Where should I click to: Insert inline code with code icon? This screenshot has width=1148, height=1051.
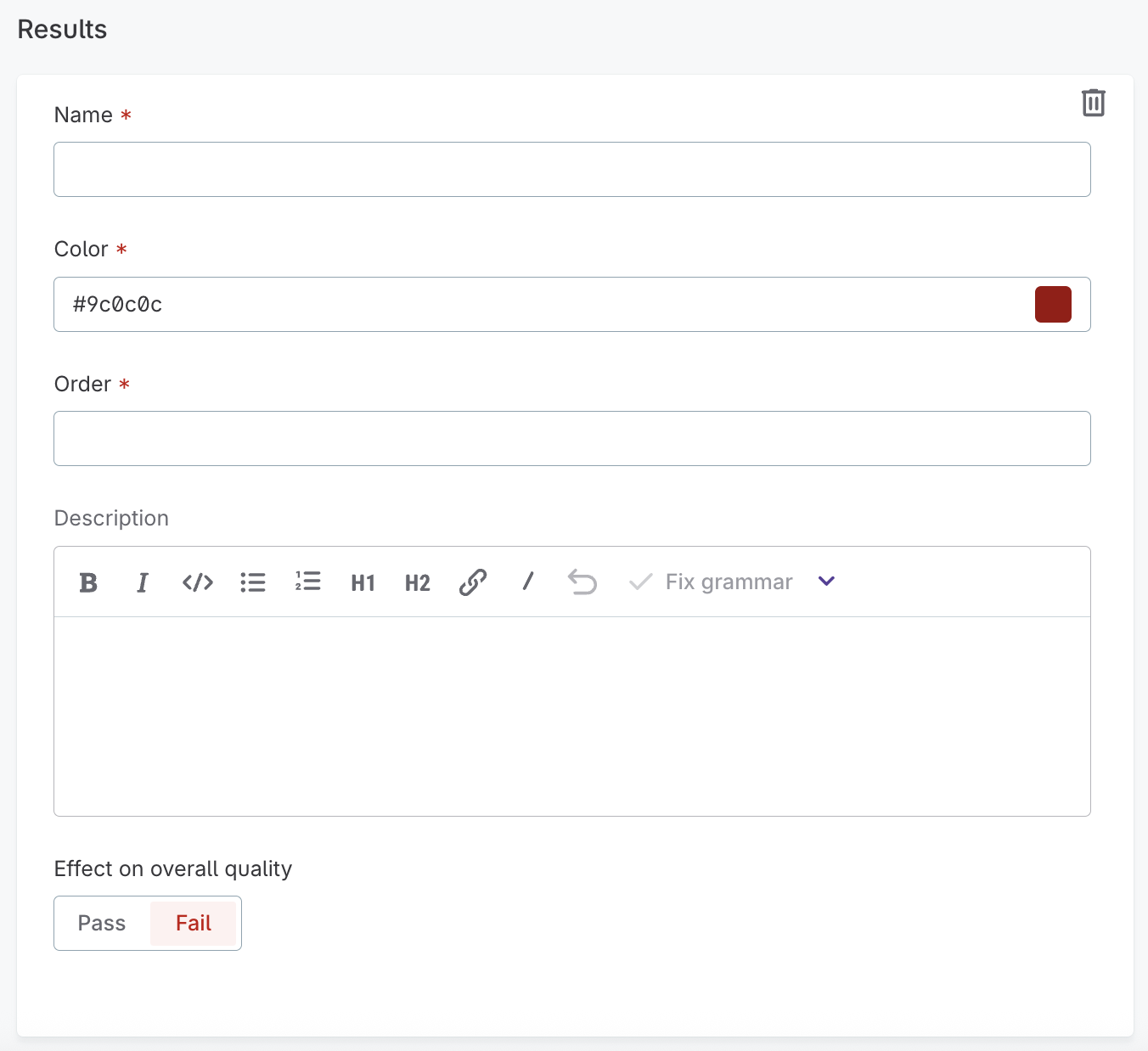pos(198,582)
